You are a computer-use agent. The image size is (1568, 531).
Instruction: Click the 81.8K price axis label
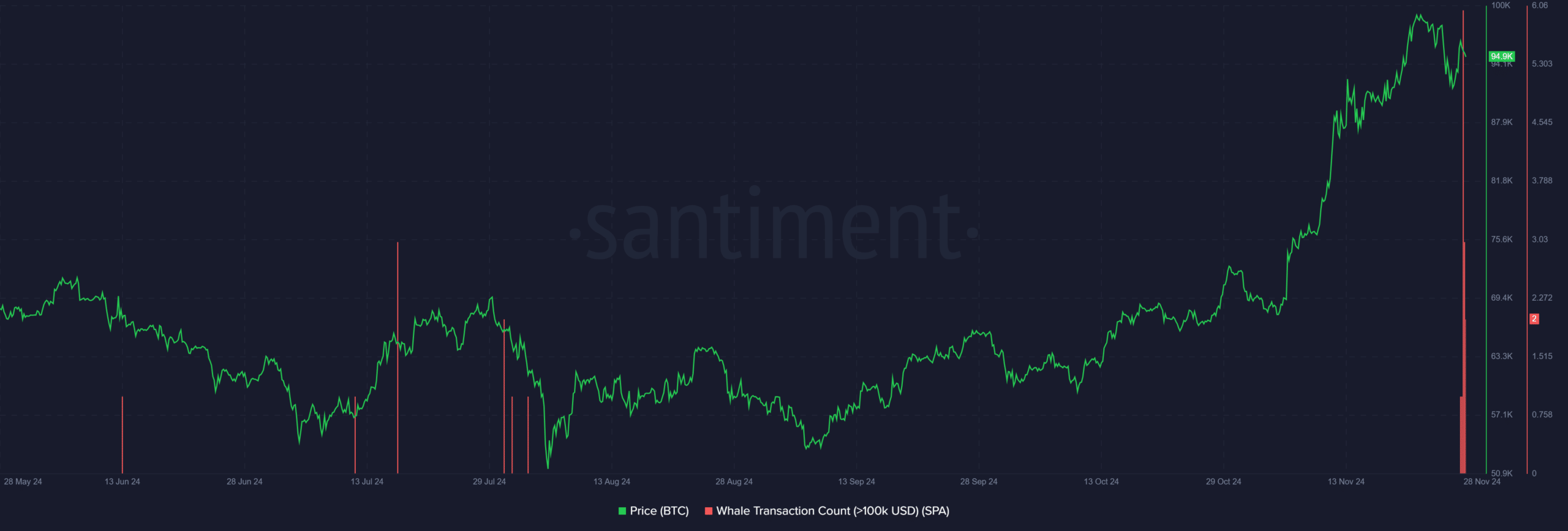[1502, 181]
